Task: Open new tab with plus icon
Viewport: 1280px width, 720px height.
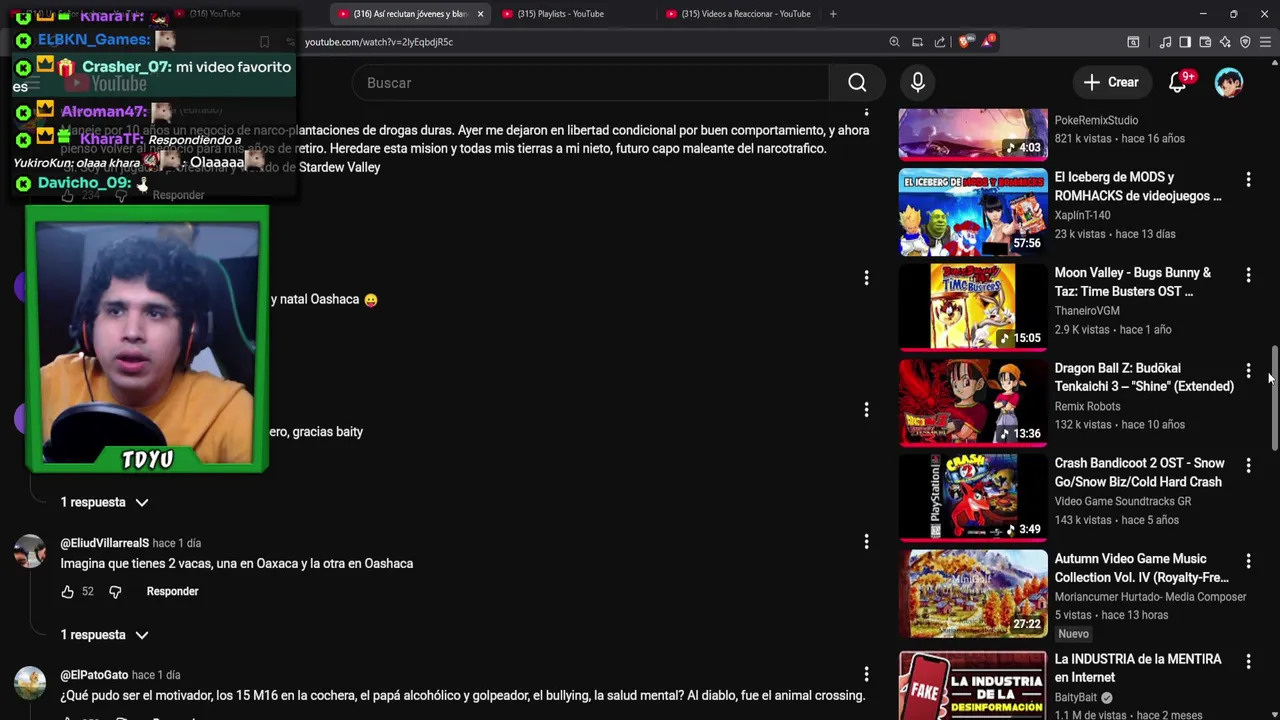Action: (833, 14)
